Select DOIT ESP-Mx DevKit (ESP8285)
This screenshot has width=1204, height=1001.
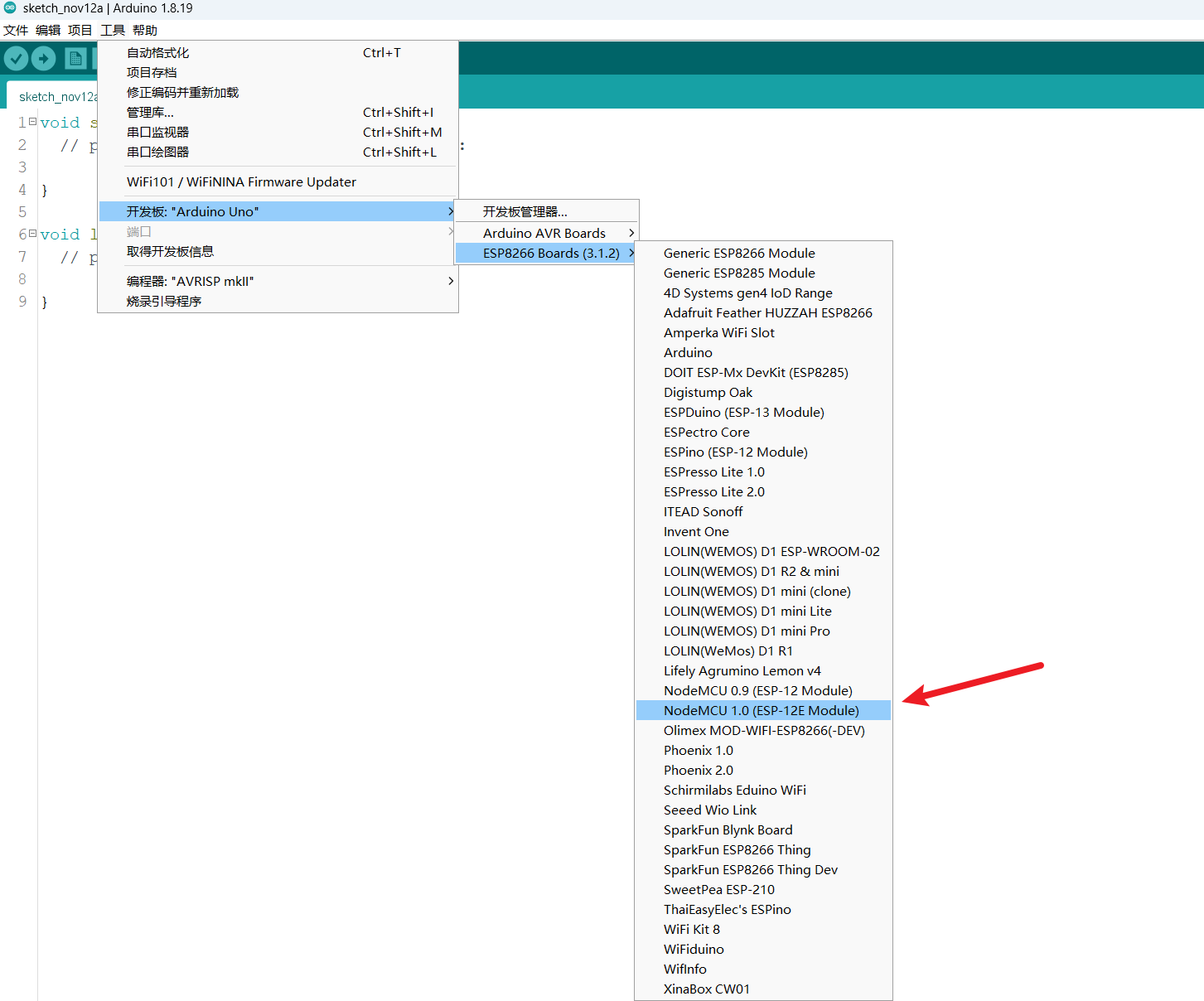(763, 372)
